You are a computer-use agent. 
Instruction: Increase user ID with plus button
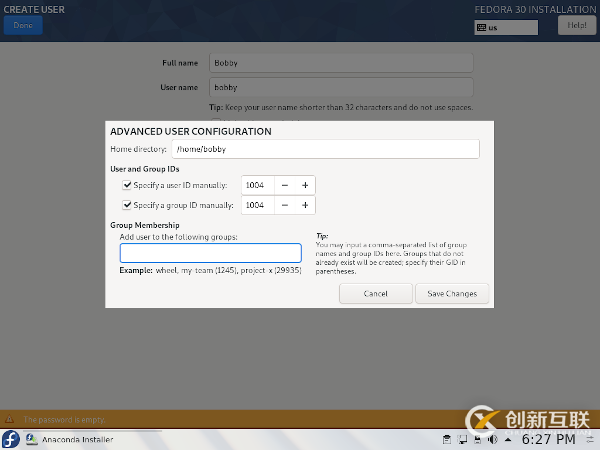point(305,185)
